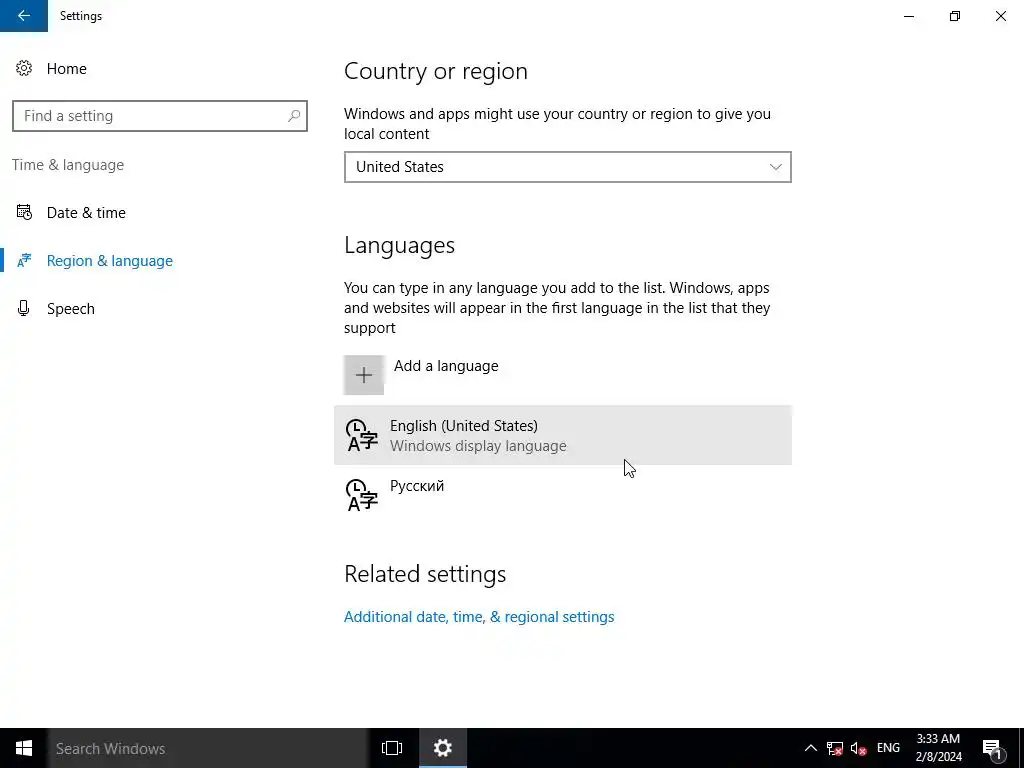Image resolution: width=1024 pixels, height=768 pixels.
Task: Click the English (United States) language icon
Action: [x=362, y=436]
